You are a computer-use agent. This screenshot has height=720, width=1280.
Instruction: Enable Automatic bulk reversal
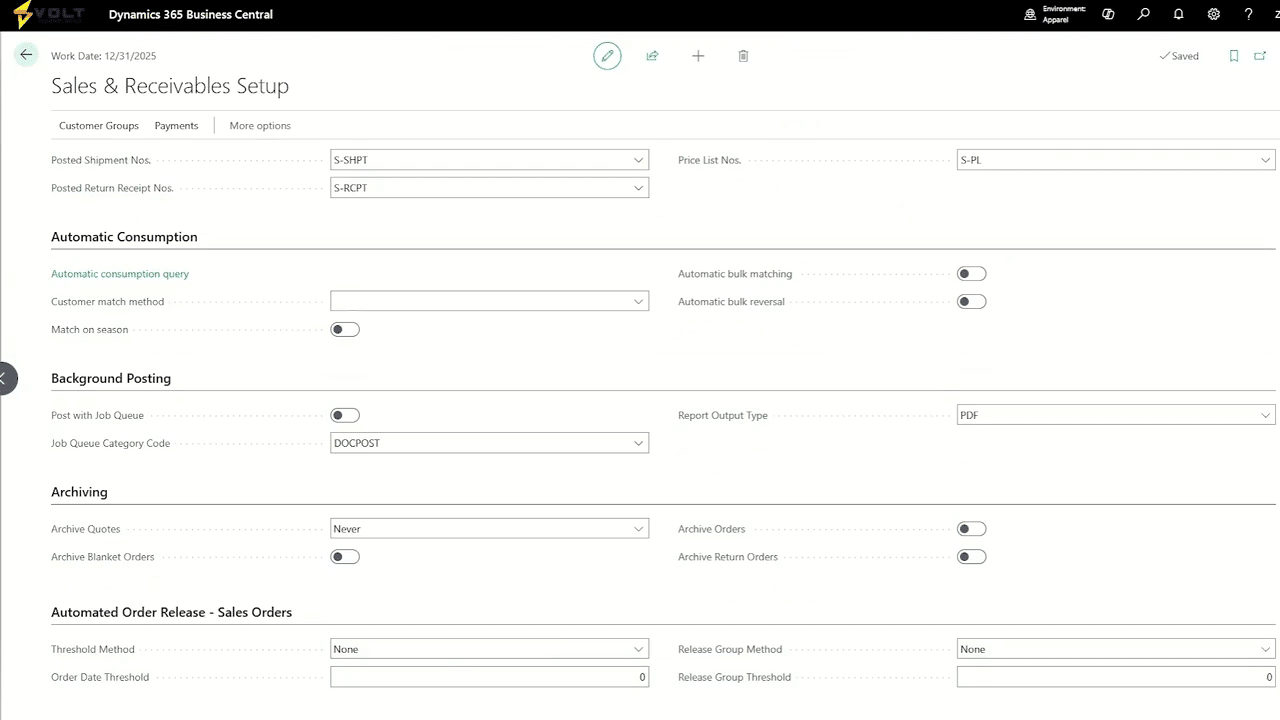tap(972, 301)
